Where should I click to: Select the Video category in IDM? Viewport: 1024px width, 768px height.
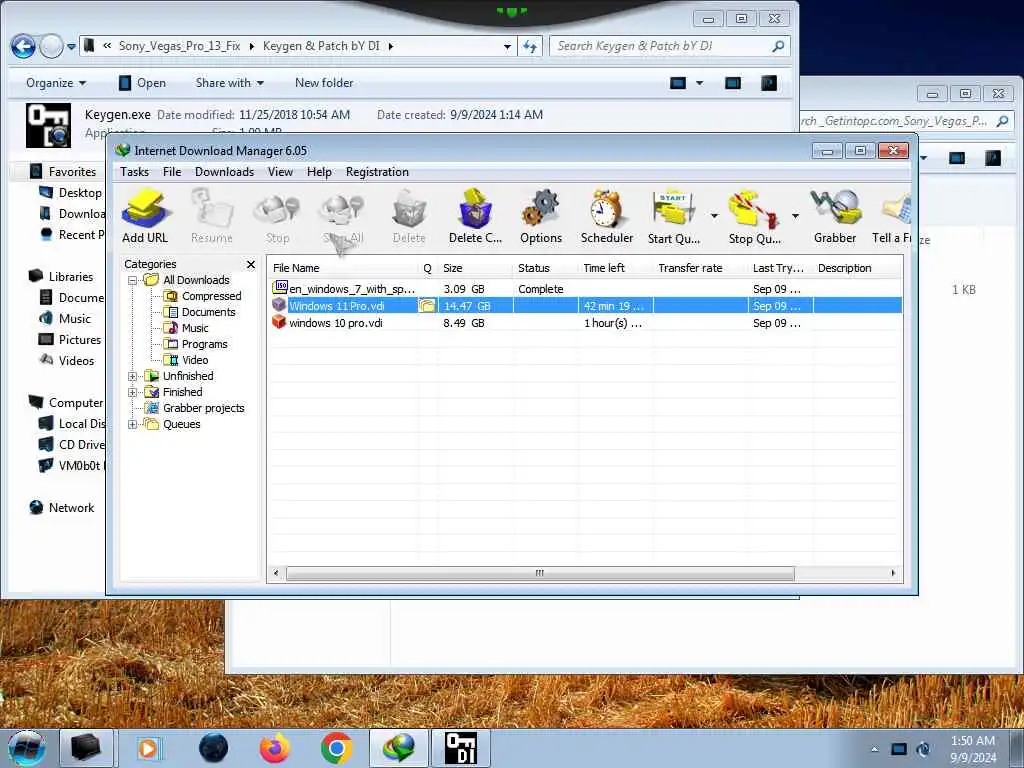[x=195, y=360]
